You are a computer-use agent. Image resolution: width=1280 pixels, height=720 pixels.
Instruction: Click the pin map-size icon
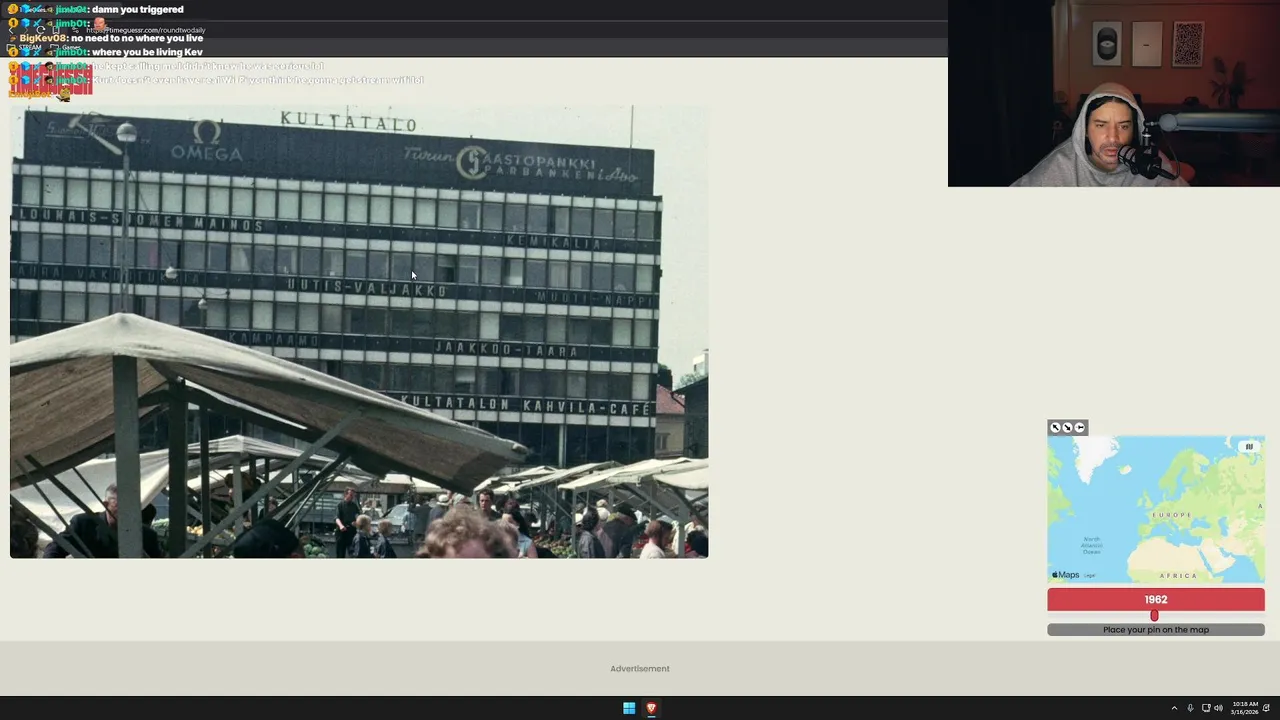click(x=1079, y=428)
